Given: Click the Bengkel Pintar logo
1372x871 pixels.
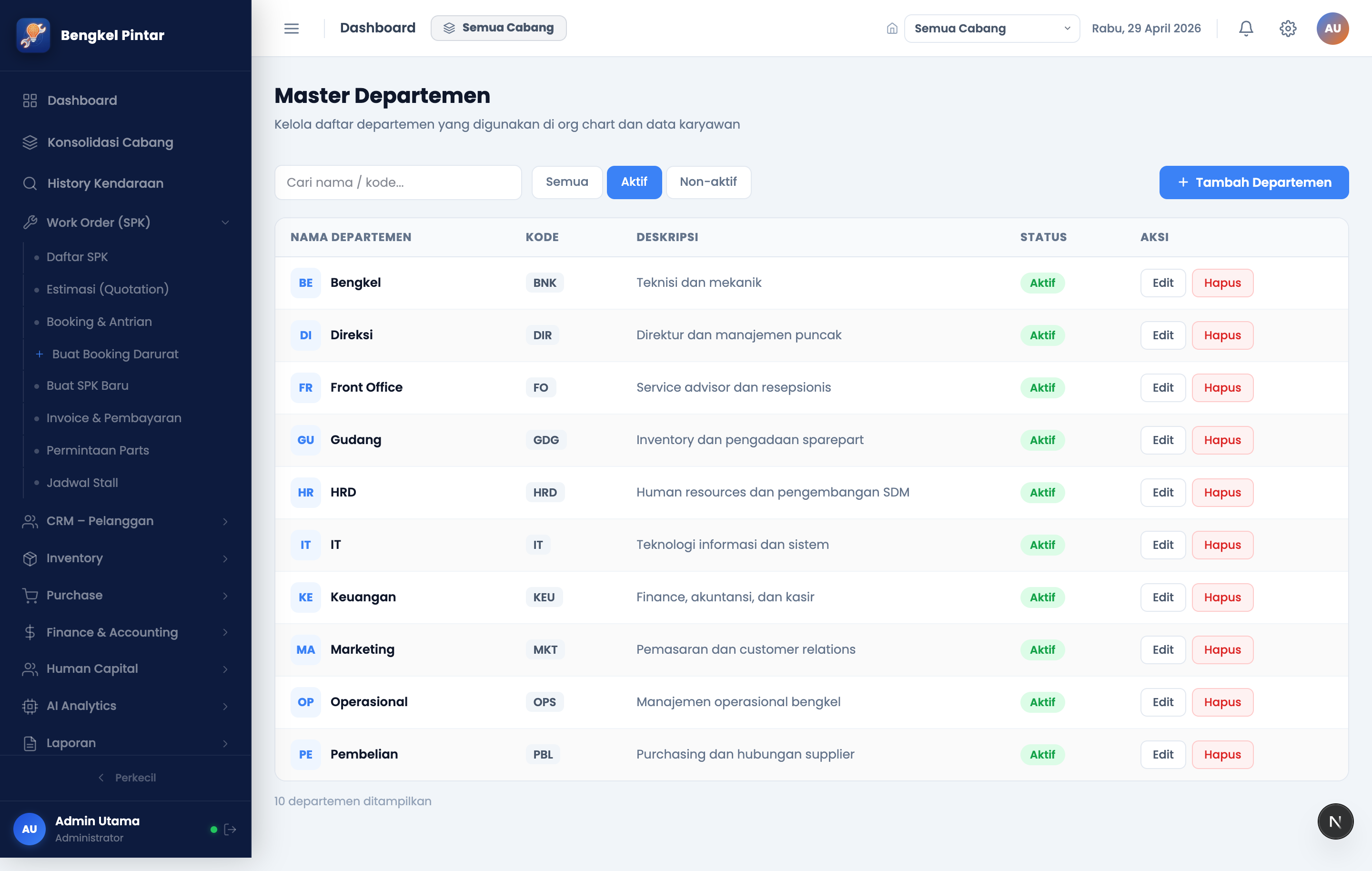Looking at the screenshot, I should tap(34, 35).
